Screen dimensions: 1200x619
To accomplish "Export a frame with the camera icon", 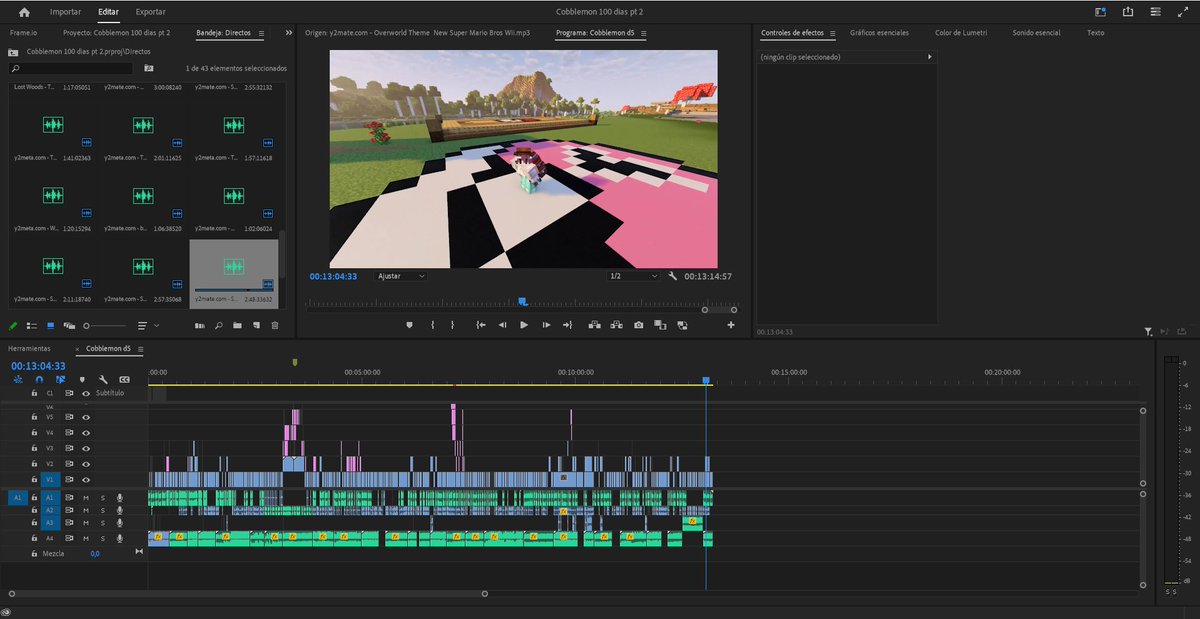I will pyautogui.click(x=639, y=325).
